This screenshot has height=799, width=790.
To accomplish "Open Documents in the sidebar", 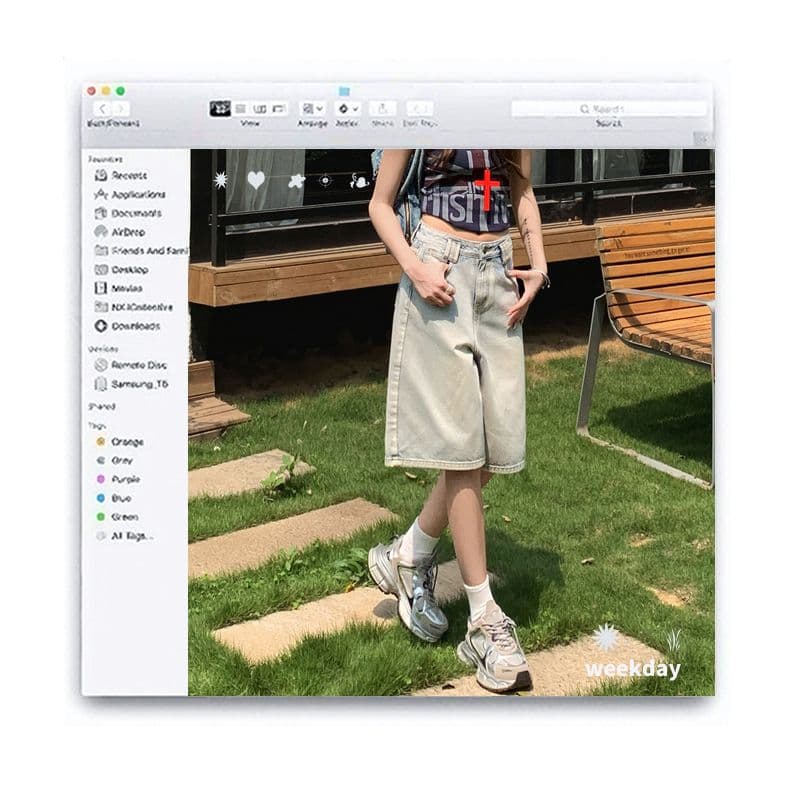I will [128, 213].
